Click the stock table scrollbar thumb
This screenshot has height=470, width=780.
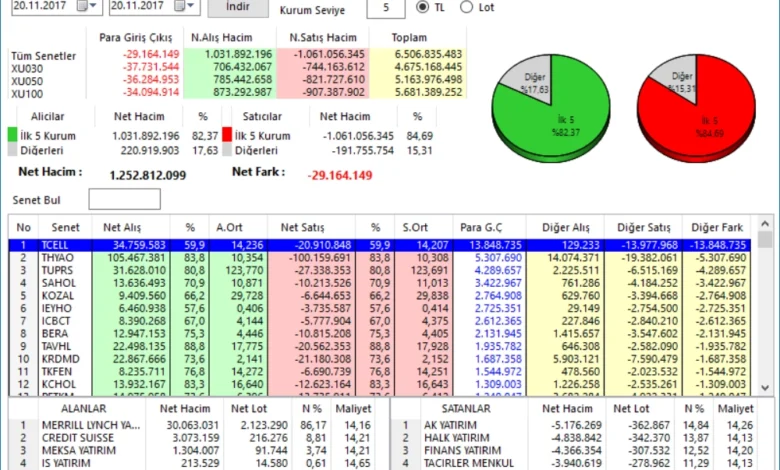tap(765, 239)
